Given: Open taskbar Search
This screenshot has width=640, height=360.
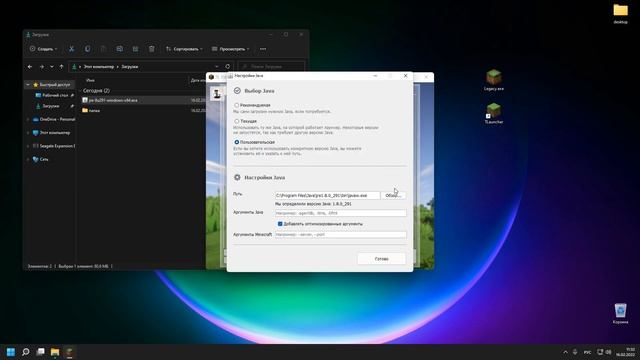Looking at the screenshot, I should (x=26, y=352).
